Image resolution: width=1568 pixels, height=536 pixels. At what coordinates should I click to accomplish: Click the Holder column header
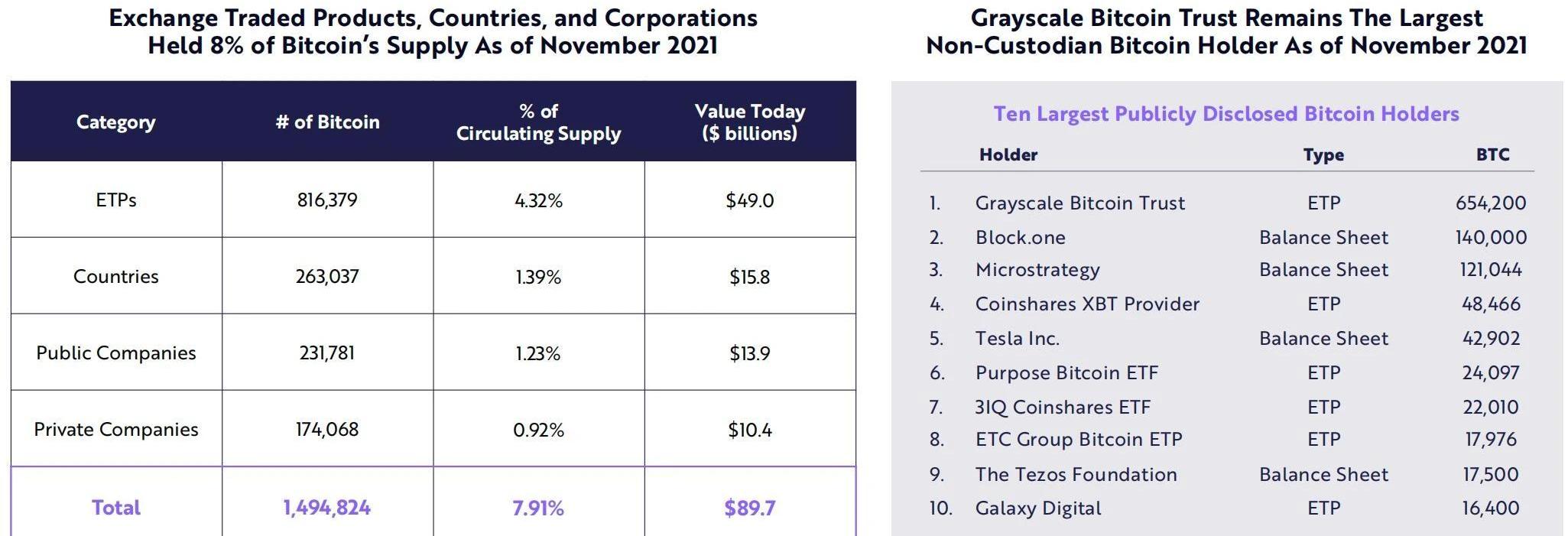(1008, 154)
